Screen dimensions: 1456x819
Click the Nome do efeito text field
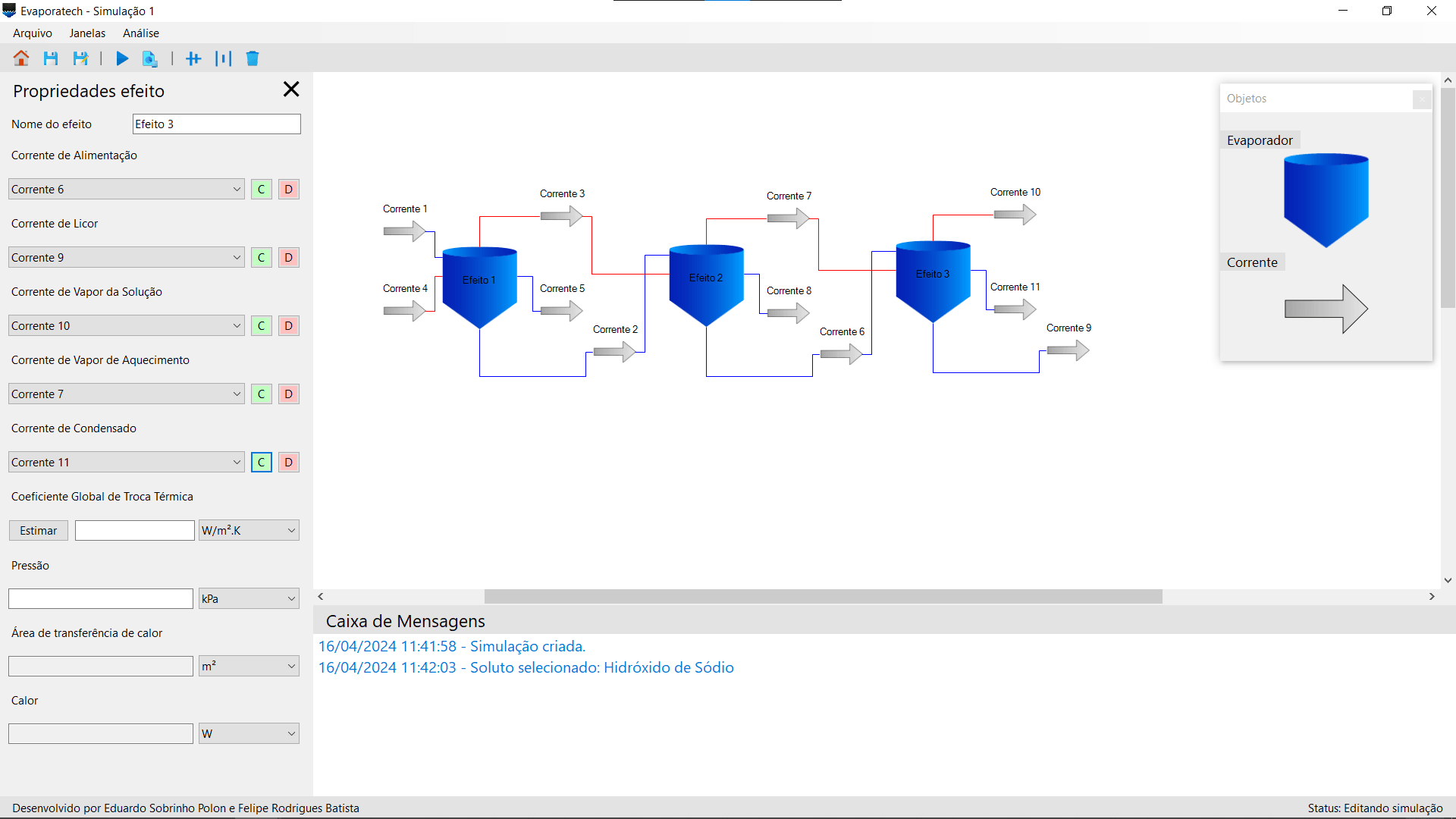(216, 124)
